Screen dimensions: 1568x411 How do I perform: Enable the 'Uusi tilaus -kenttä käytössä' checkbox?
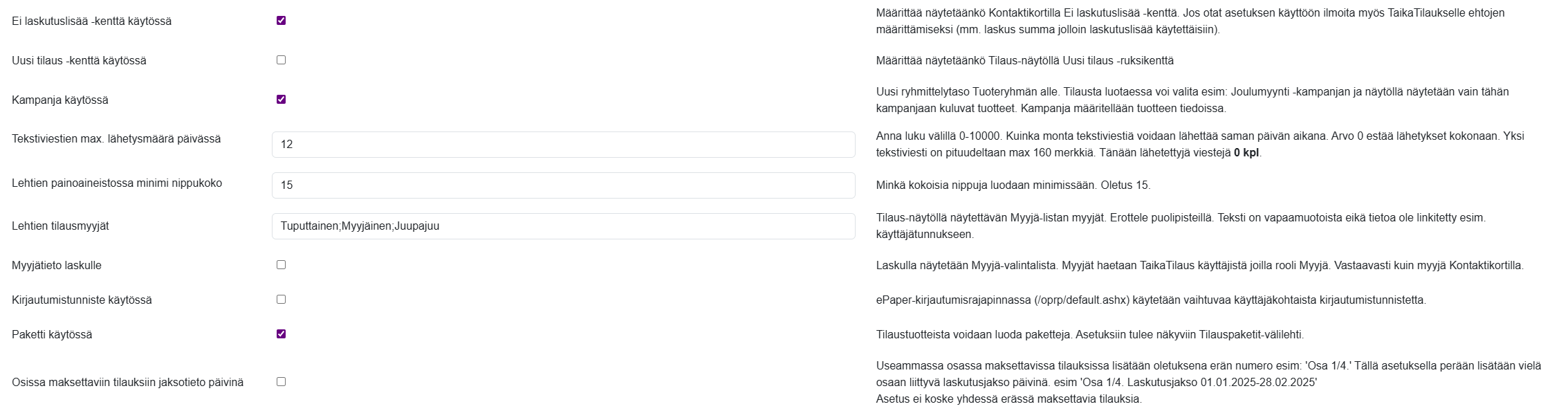click(x=281, y=60)
